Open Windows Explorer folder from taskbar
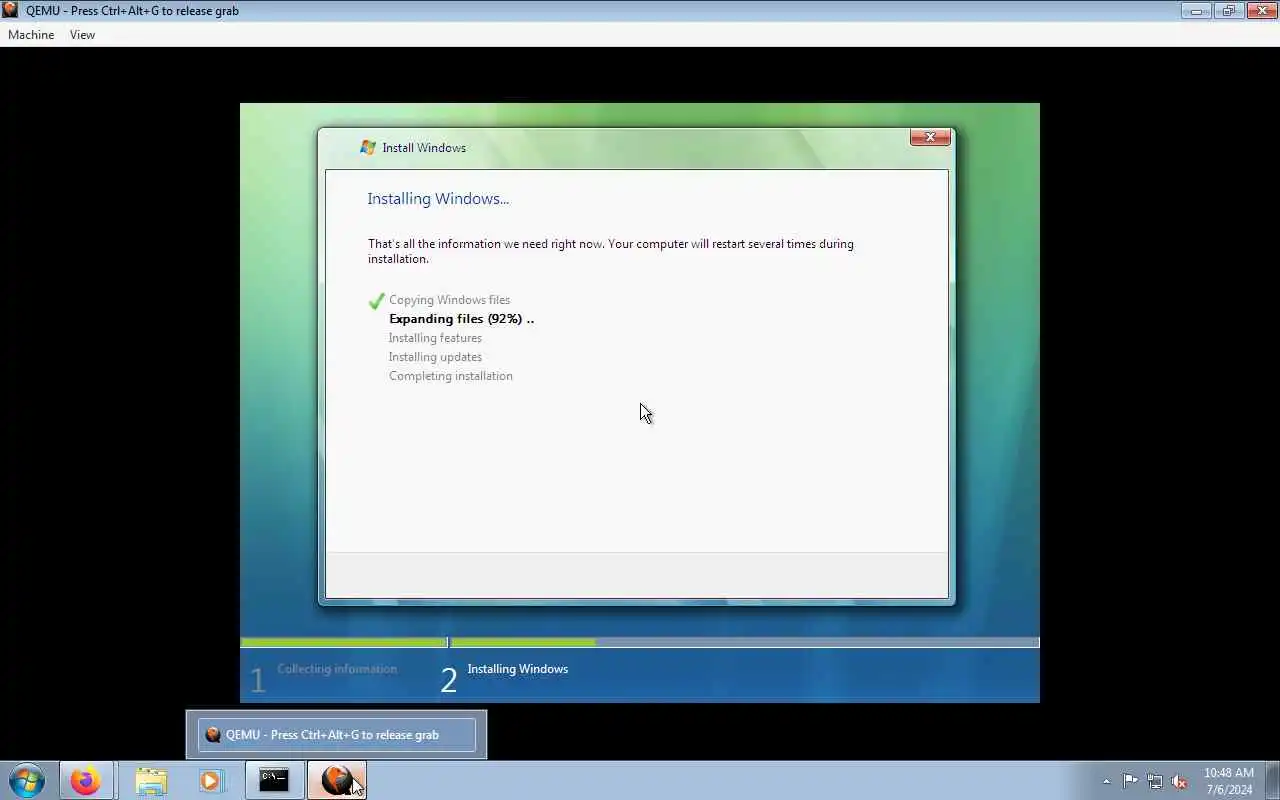The height and width of the screenshot is (800, 1280). click(x=151, y=780)
